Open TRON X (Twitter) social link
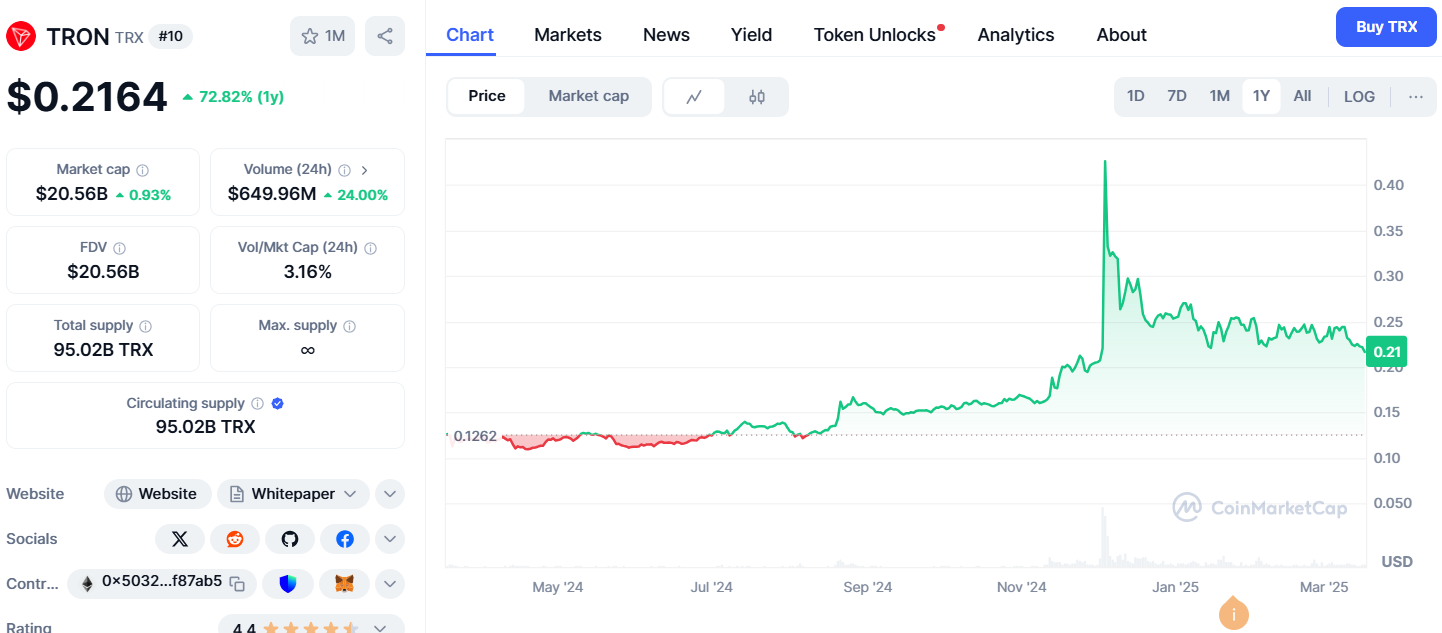Image resolution: width=1442 pixels, height=633 pixels. click(x=180, y=539)
